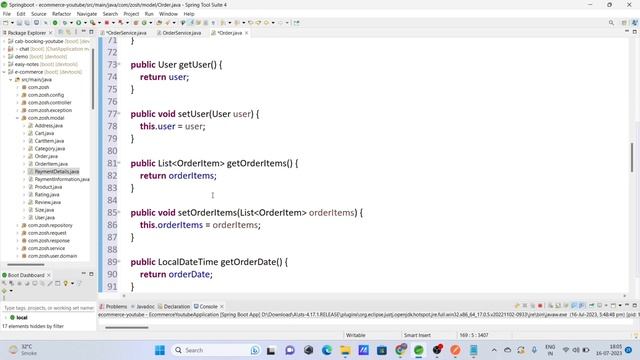Click the Save All toolbar icon
The height and width of the screenshot is (360, 640).
pyautogui.click(x=27, y=23)
